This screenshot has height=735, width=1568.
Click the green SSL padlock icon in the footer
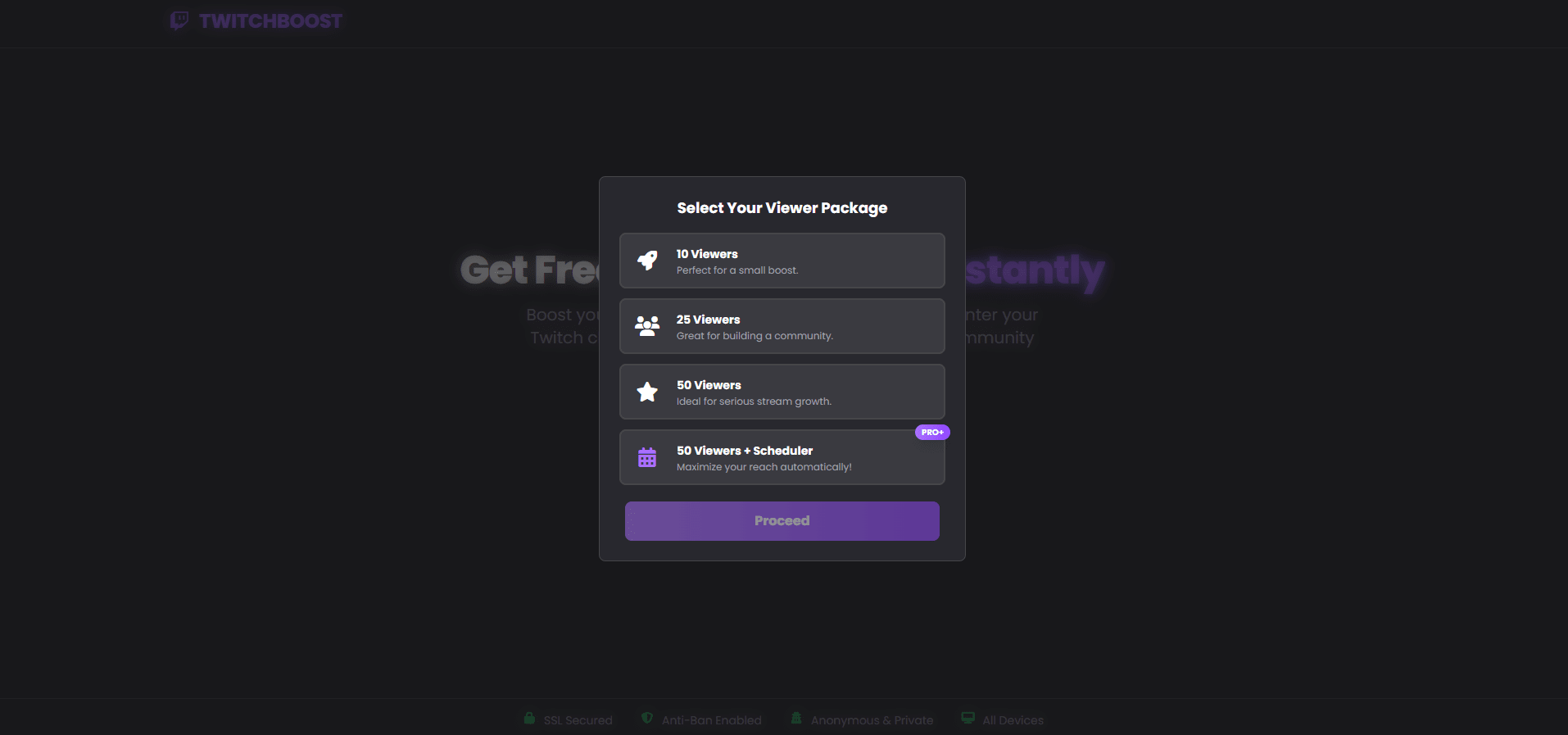pyautogui.click(x=529, y=718)
